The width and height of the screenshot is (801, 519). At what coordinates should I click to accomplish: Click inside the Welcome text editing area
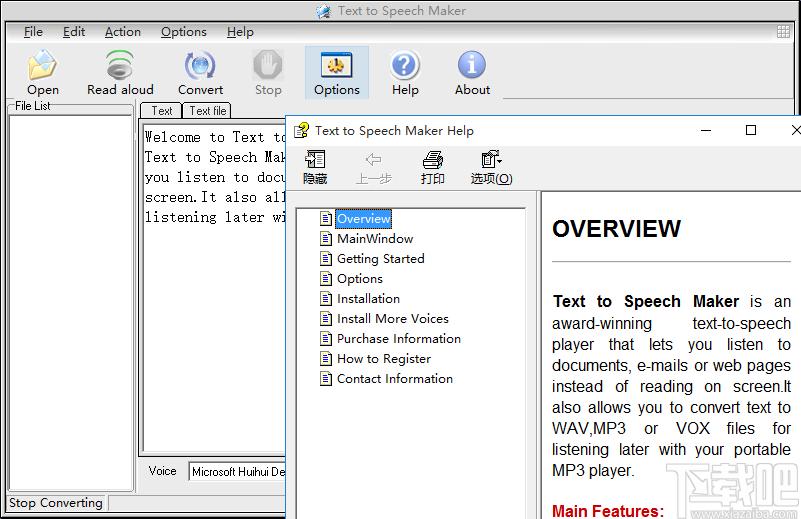[x=214, y=286]
